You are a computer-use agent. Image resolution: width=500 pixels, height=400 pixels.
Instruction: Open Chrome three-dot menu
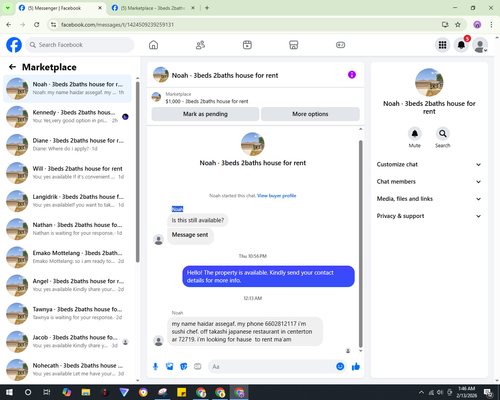(x=491, y=25)
